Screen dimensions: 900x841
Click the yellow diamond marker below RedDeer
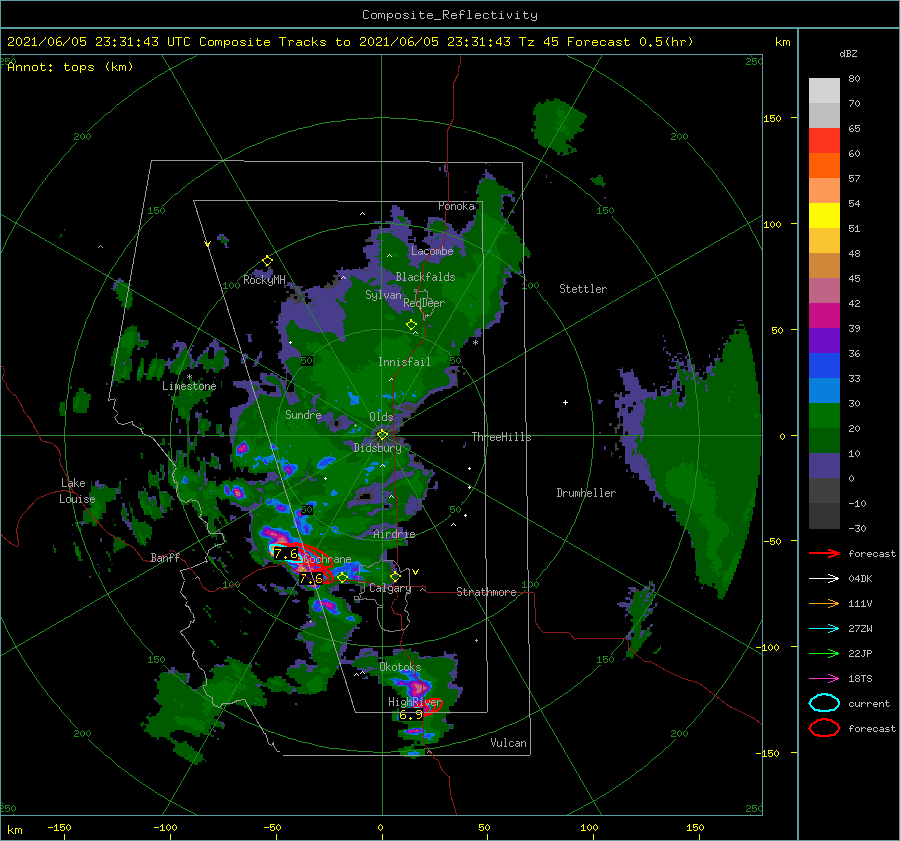pos(412,325)
